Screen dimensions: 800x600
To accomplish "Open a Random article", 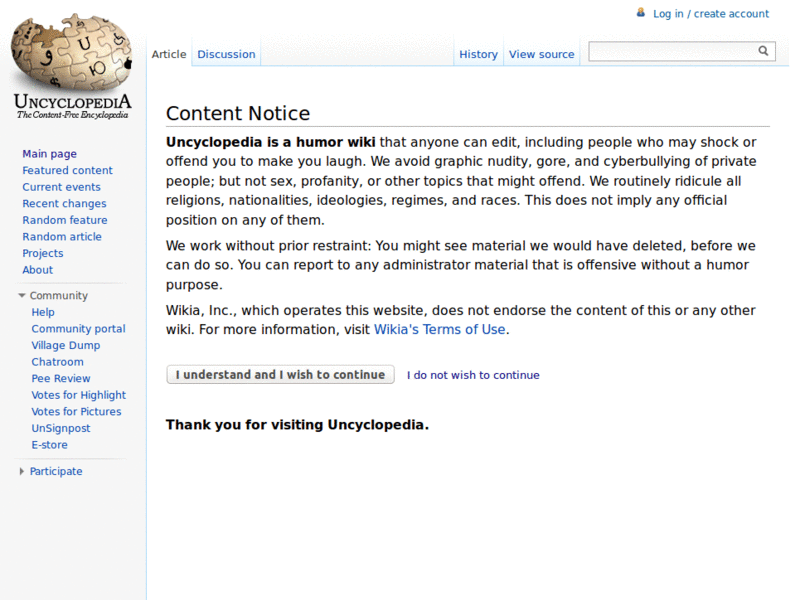I will [62, 237].
